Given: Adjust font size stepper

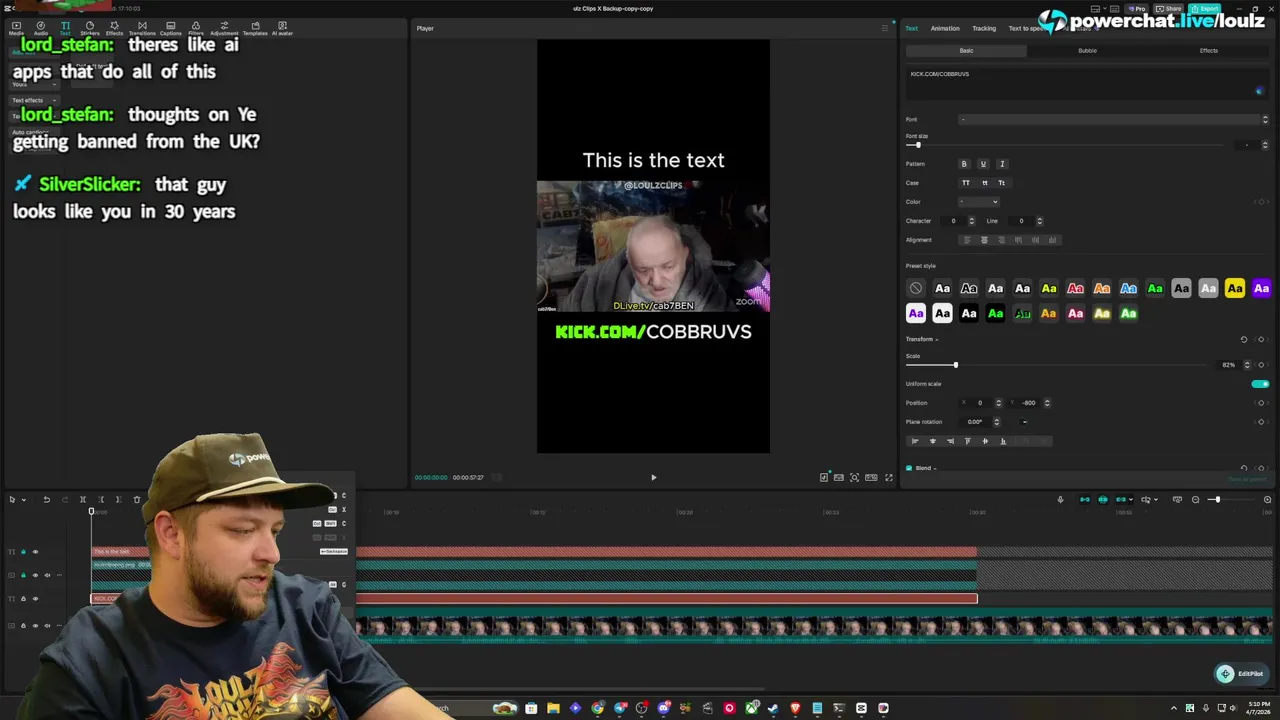Looking at the screenshot, I should click(x=1265, y=145).
